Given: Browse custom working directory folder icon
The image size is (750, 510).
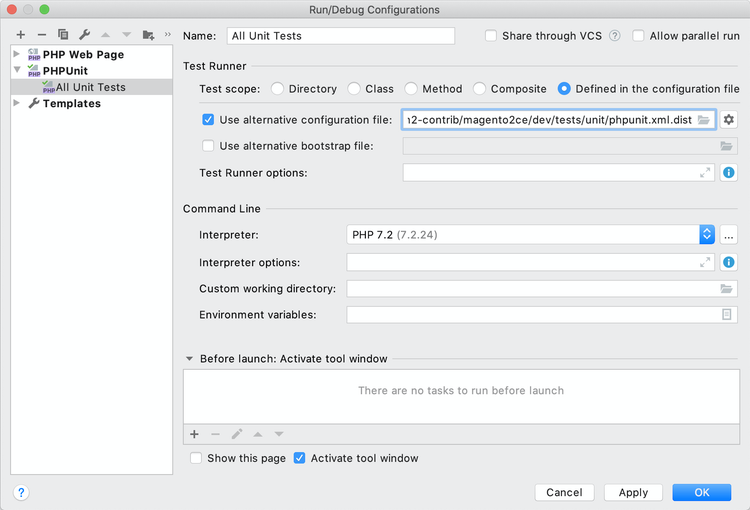Looking at the screenshot, I should 726,288.
